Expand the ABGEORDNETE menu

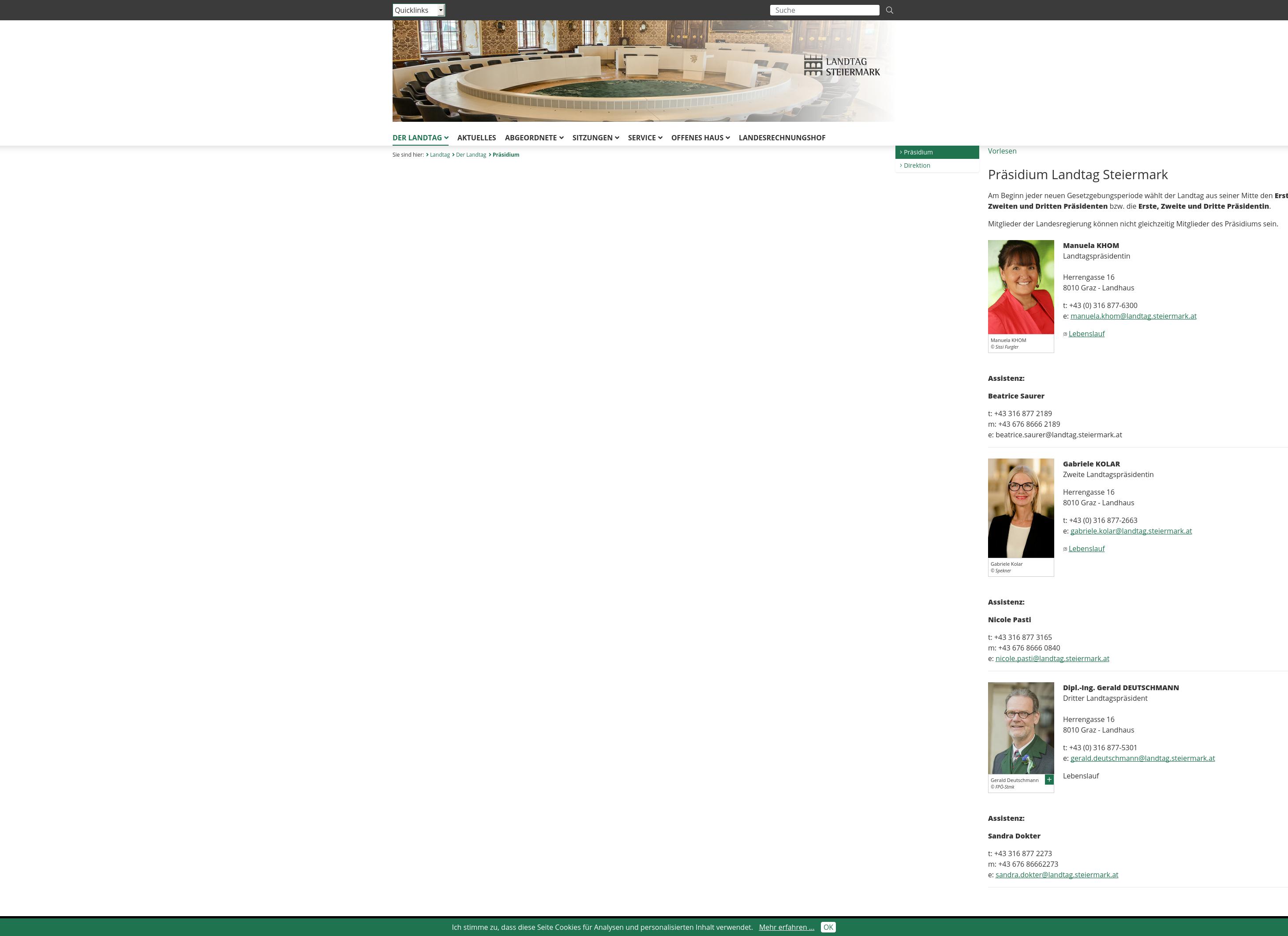pos(534,138)
